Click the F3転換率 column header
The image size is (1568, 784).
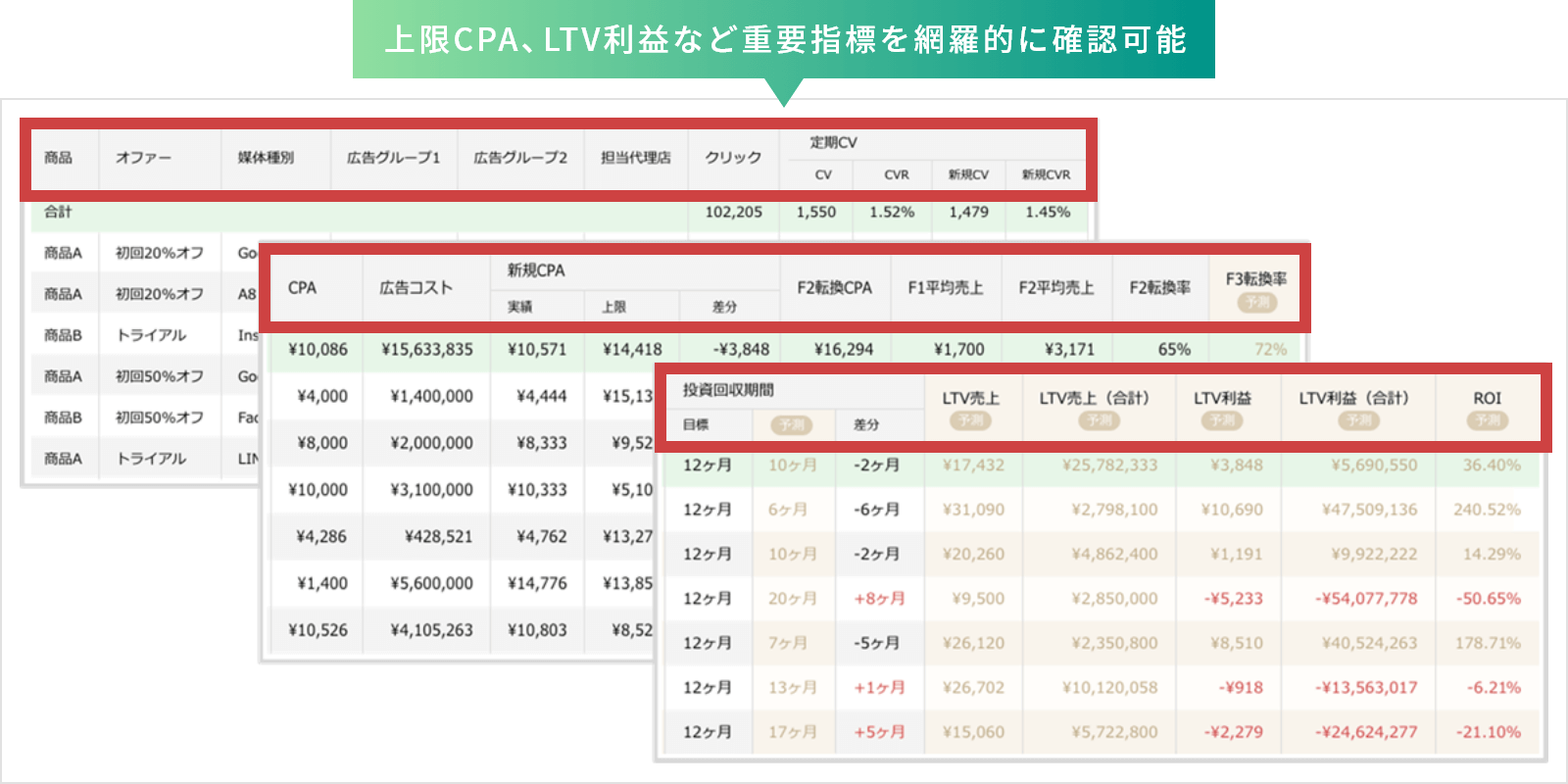point(1256,279)
